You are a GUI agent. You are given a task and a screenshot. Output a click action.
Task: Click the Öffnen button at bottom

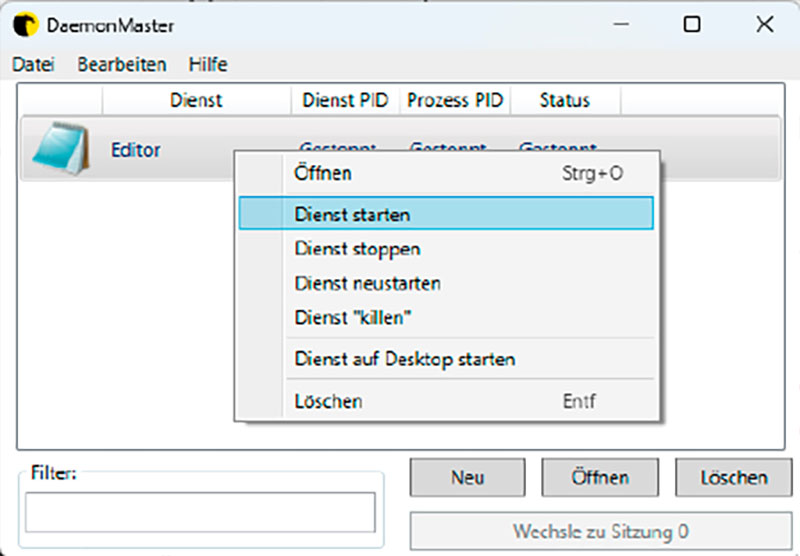600,477
